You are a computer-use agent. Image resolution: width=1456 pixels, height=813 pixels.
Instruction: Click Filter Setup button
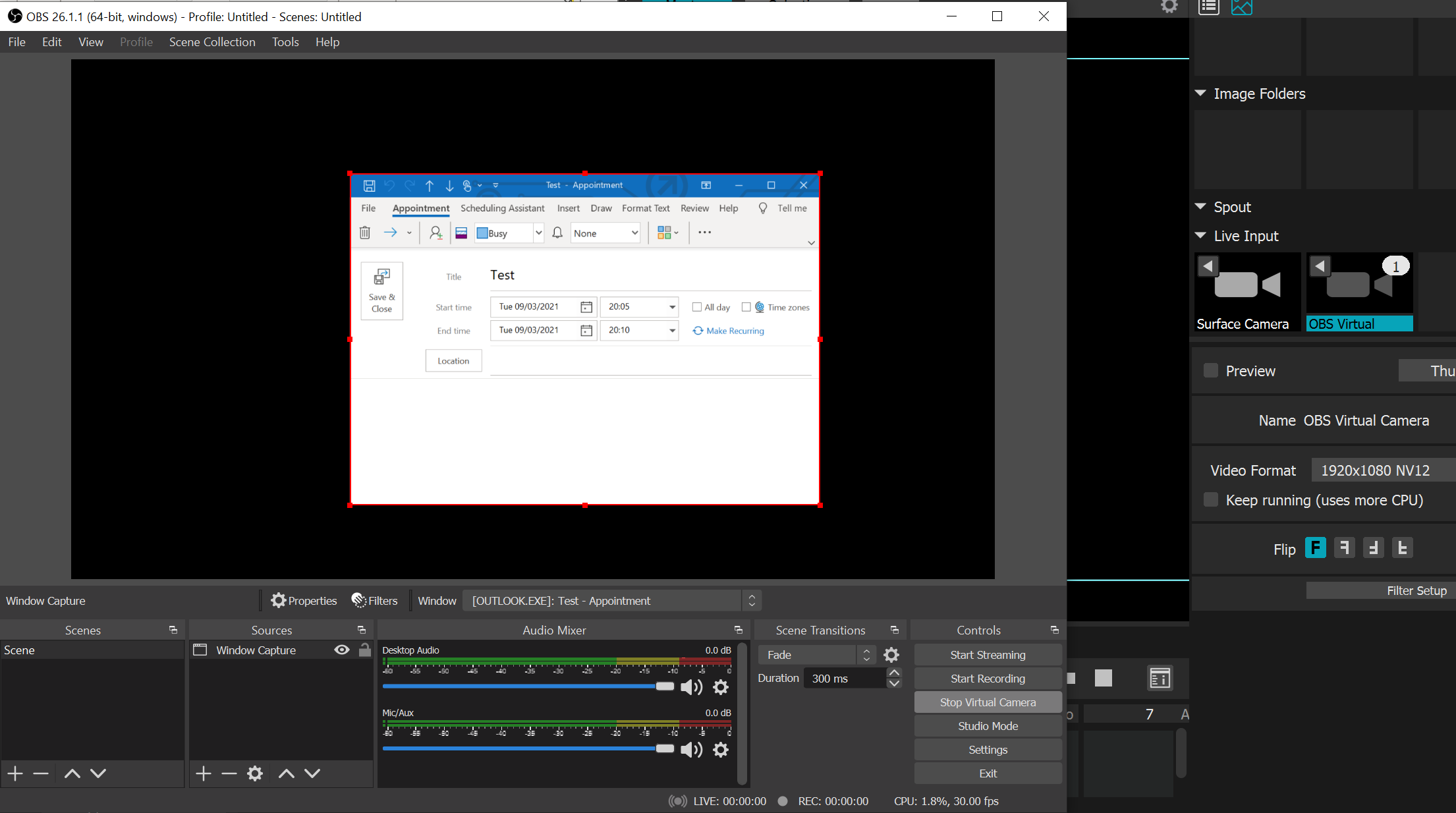click(1381, 590)
